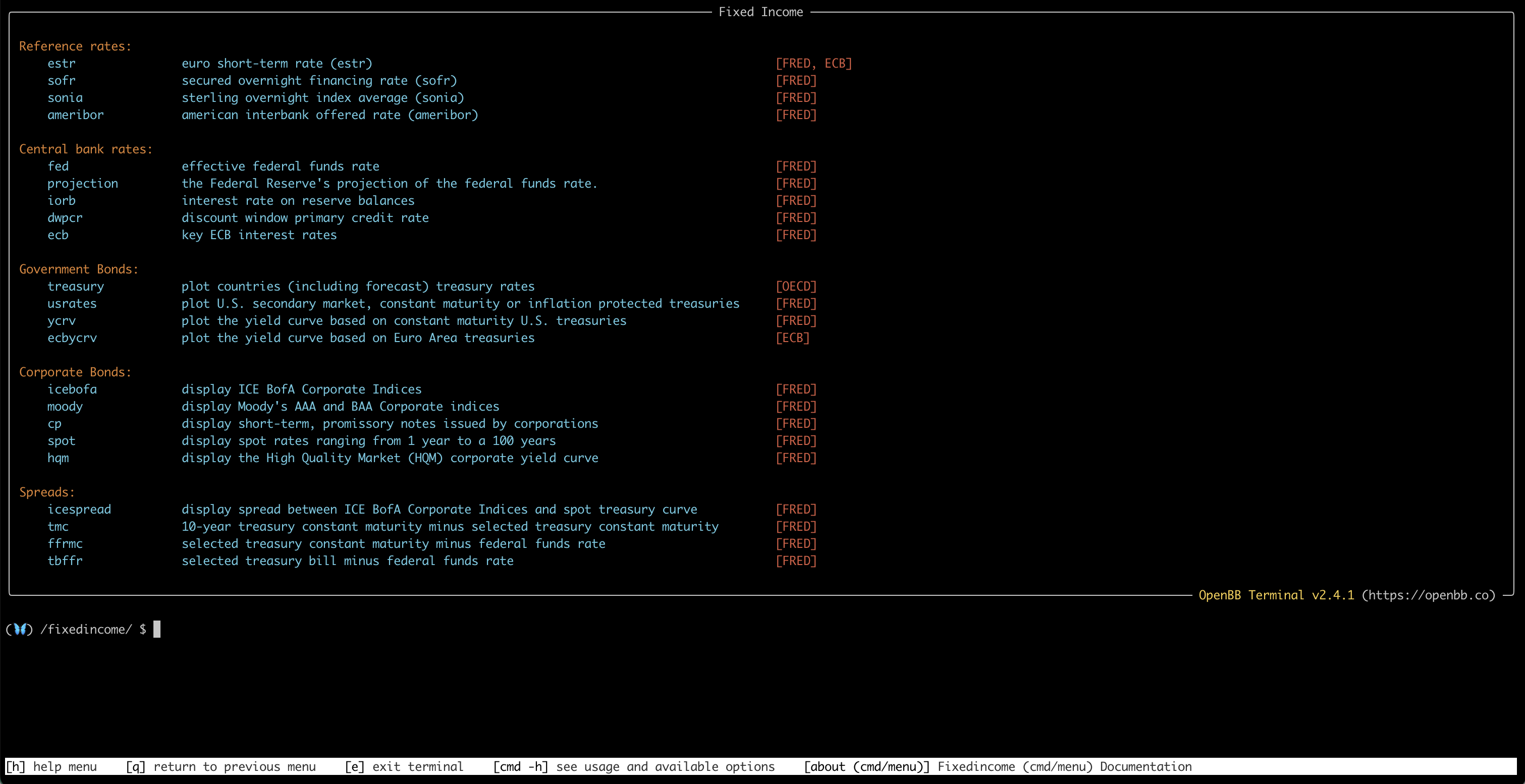Image resolution: width=1525 pixels, height=784 pixels.
Task: Click the 'ecb' command under Central bank rates
Action: (x=58, y=235)
